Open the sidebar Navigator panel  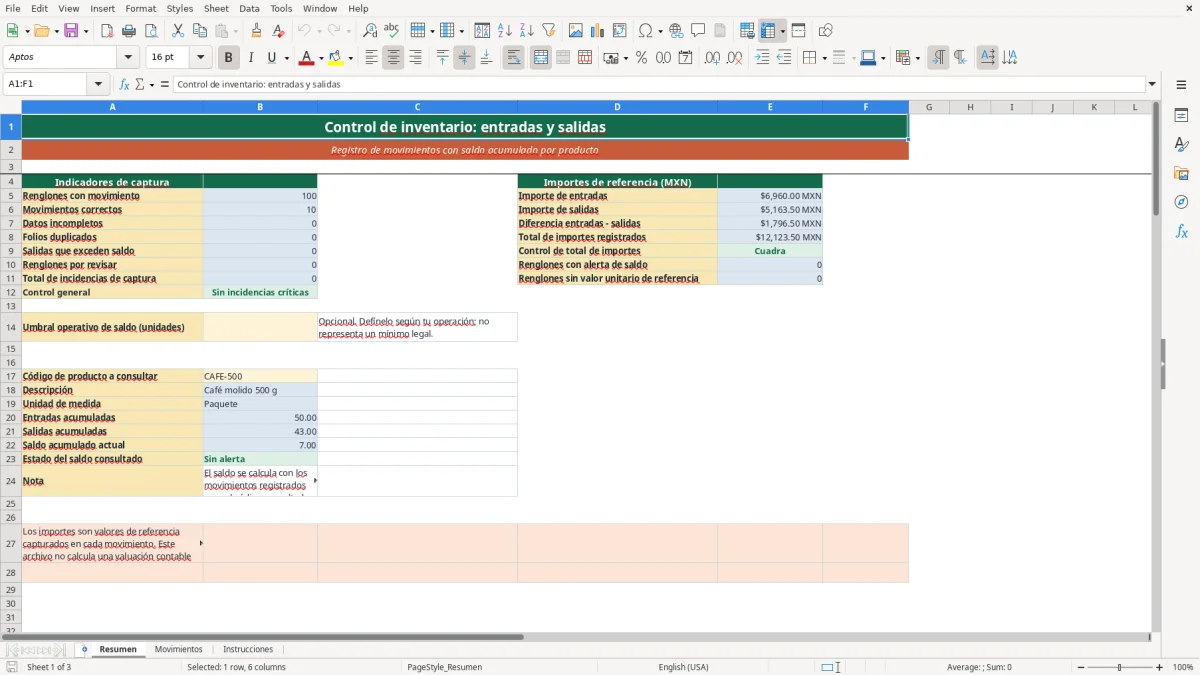pyautogui.click(x=1181, y=202)
